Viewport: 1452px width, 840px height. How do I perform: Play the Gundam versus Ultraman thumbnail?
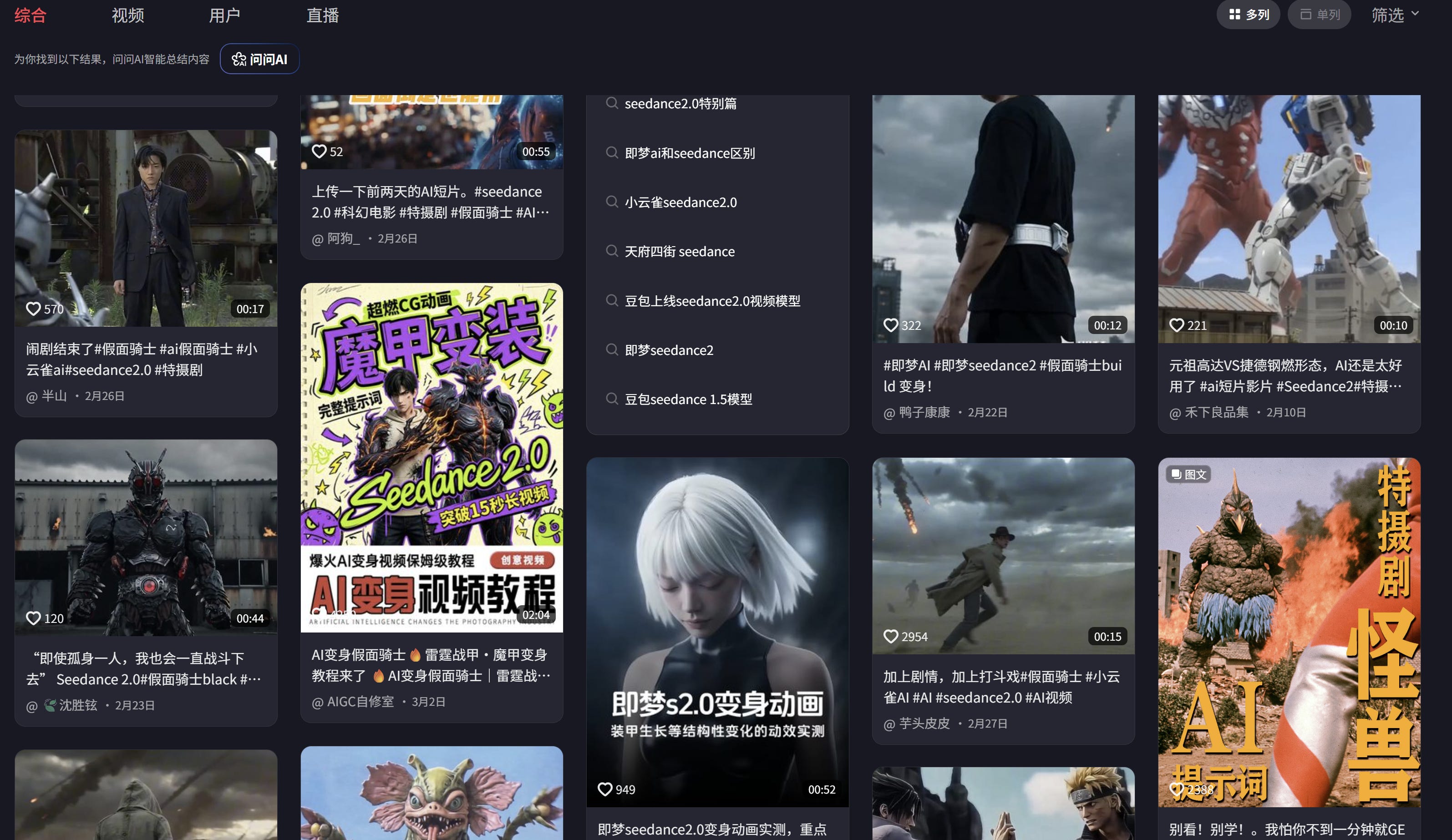pyautogui.click(x=1289, y=219)
